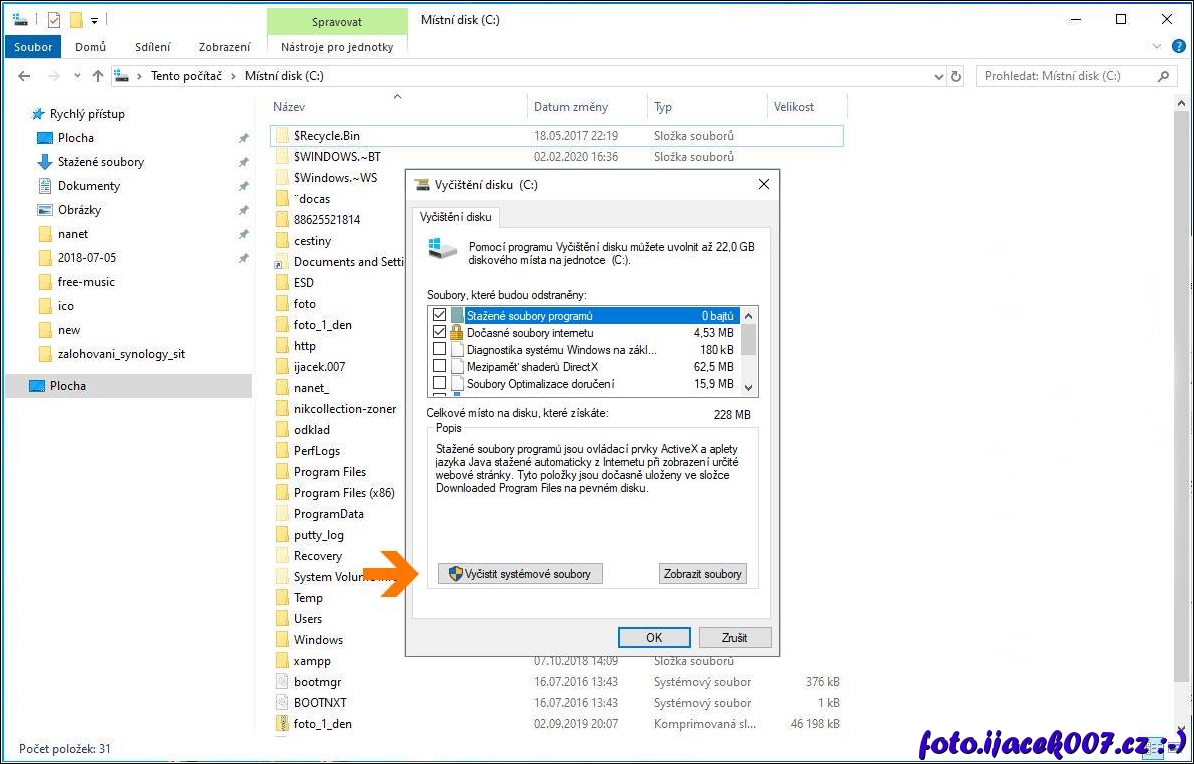Enable Mezipaměť shaderů DirectX checkbox

[x=439, y=367]
